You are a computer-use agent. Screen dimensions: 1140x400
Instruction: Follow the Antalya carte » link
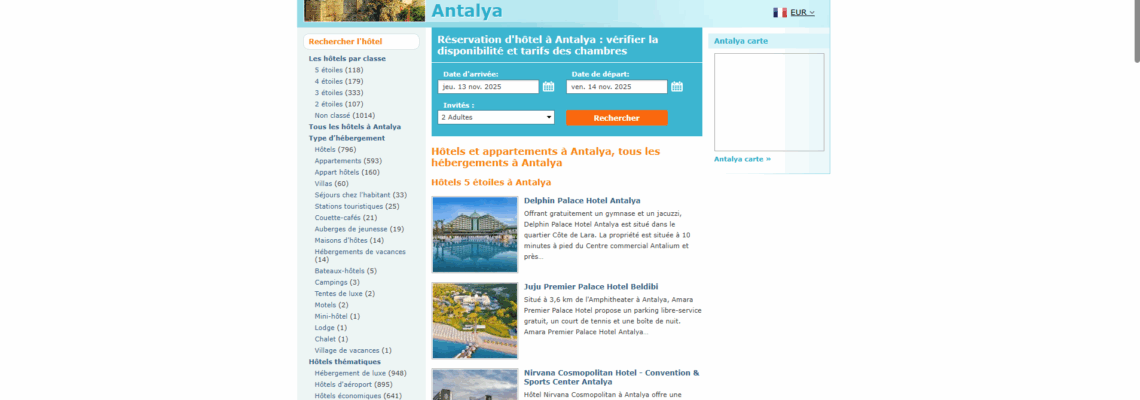(742, 159)
